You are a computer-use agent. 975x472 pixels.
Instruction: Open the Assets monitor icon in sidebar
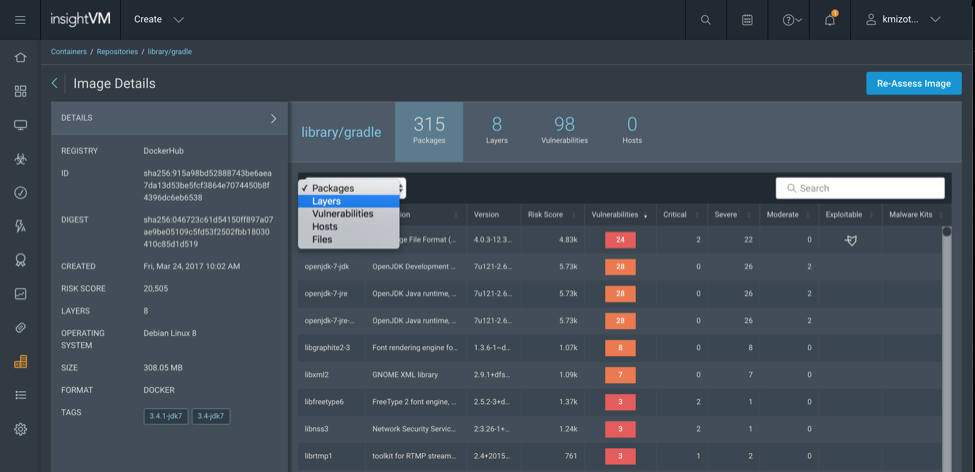[x=20, y=125]
